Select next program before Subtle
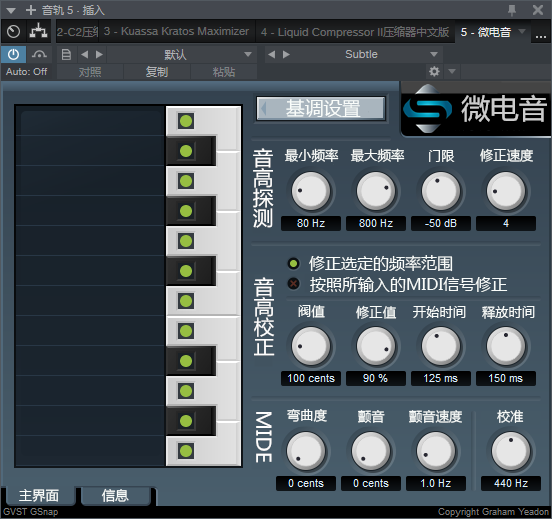This screenshot has height=519, width=552. click(286, 55)
